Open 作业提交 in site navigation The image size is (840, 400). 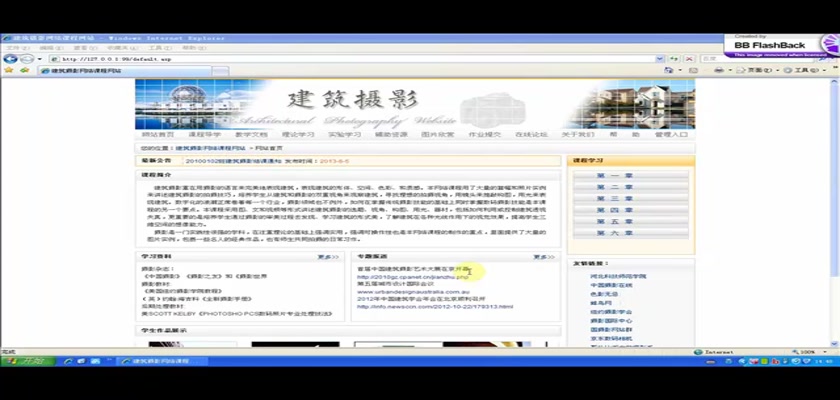click(484, 134)
